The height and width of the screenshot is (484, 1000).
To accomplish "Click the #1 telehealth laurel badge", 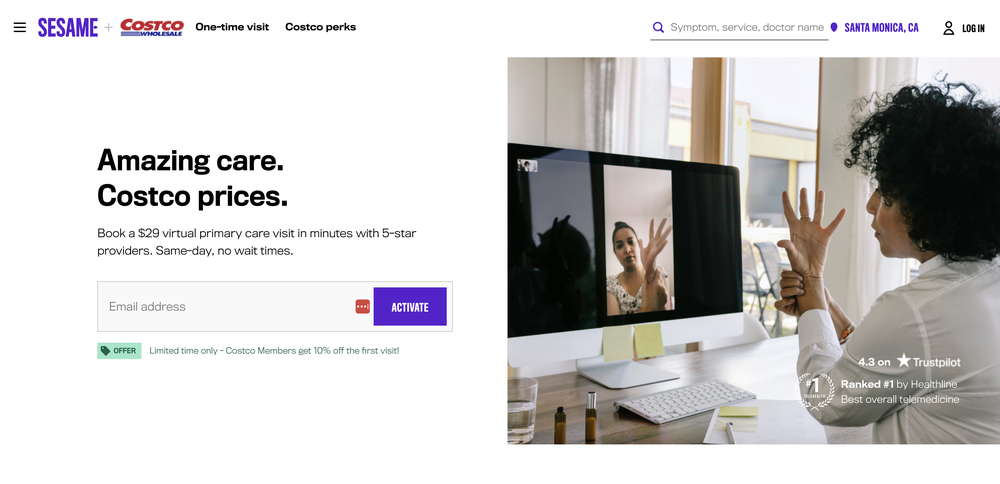I will click(816, 390).
